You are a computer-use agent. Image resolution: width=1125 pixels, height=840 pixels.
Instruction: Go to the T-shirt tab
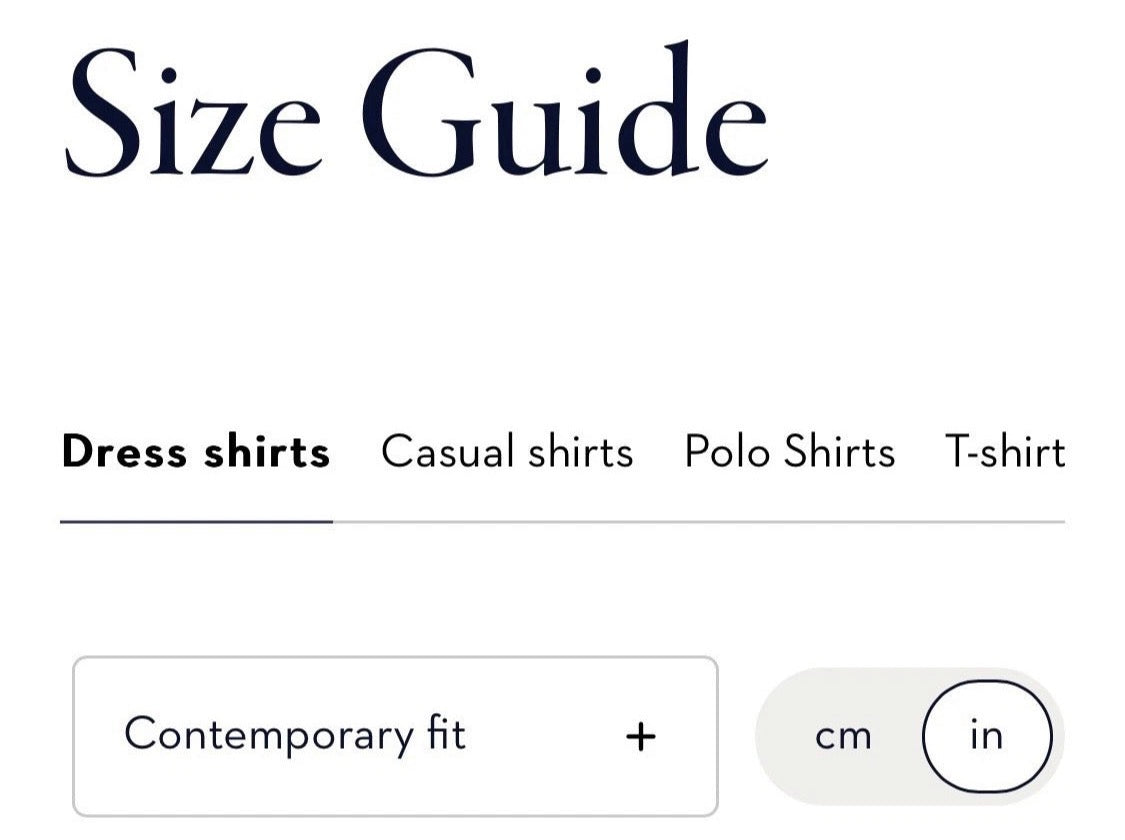(x=1004, y=452)
